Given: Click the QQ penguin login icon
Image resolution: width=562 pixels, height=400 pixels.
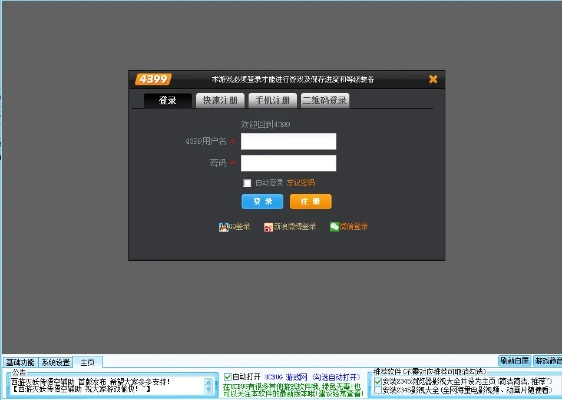Looking at the screenshot, I should [x=223, y=227].
